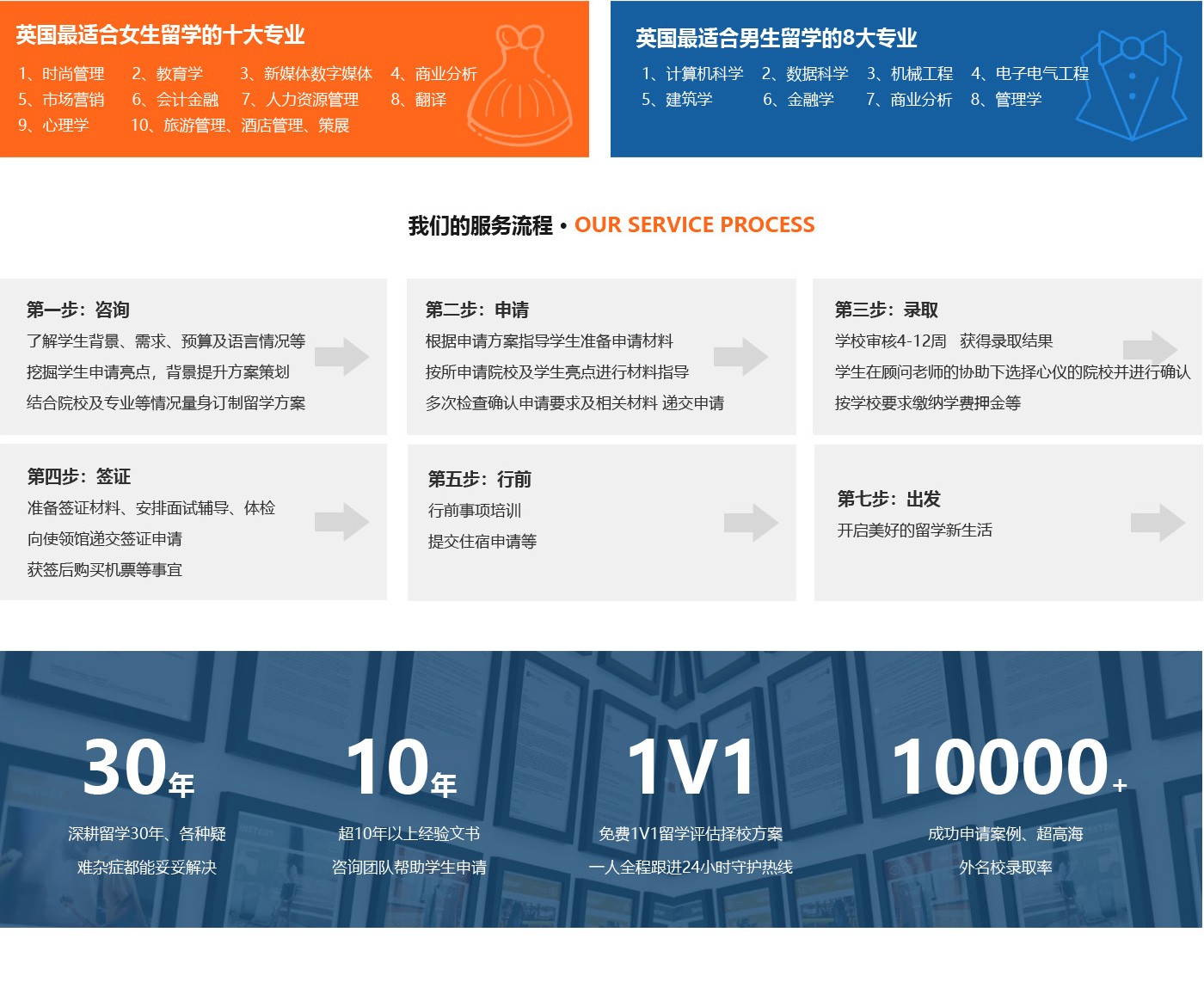Click the 第一步：咨询 step title

click(78, 310)
